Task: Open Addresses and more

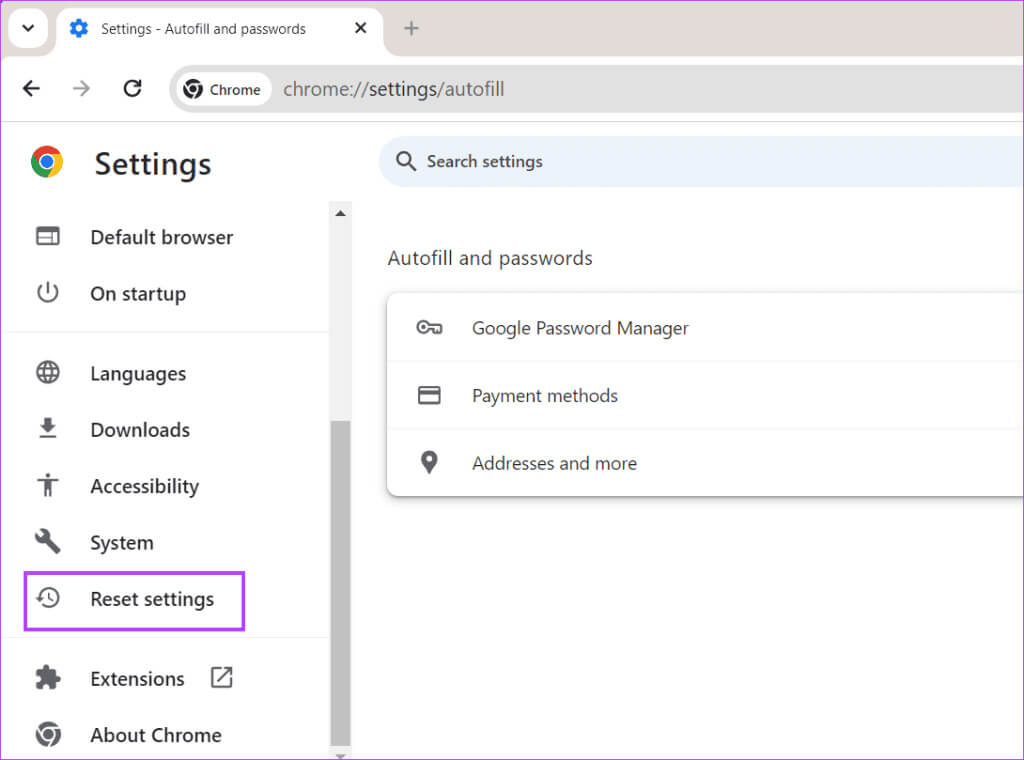Action: [705, 462]
